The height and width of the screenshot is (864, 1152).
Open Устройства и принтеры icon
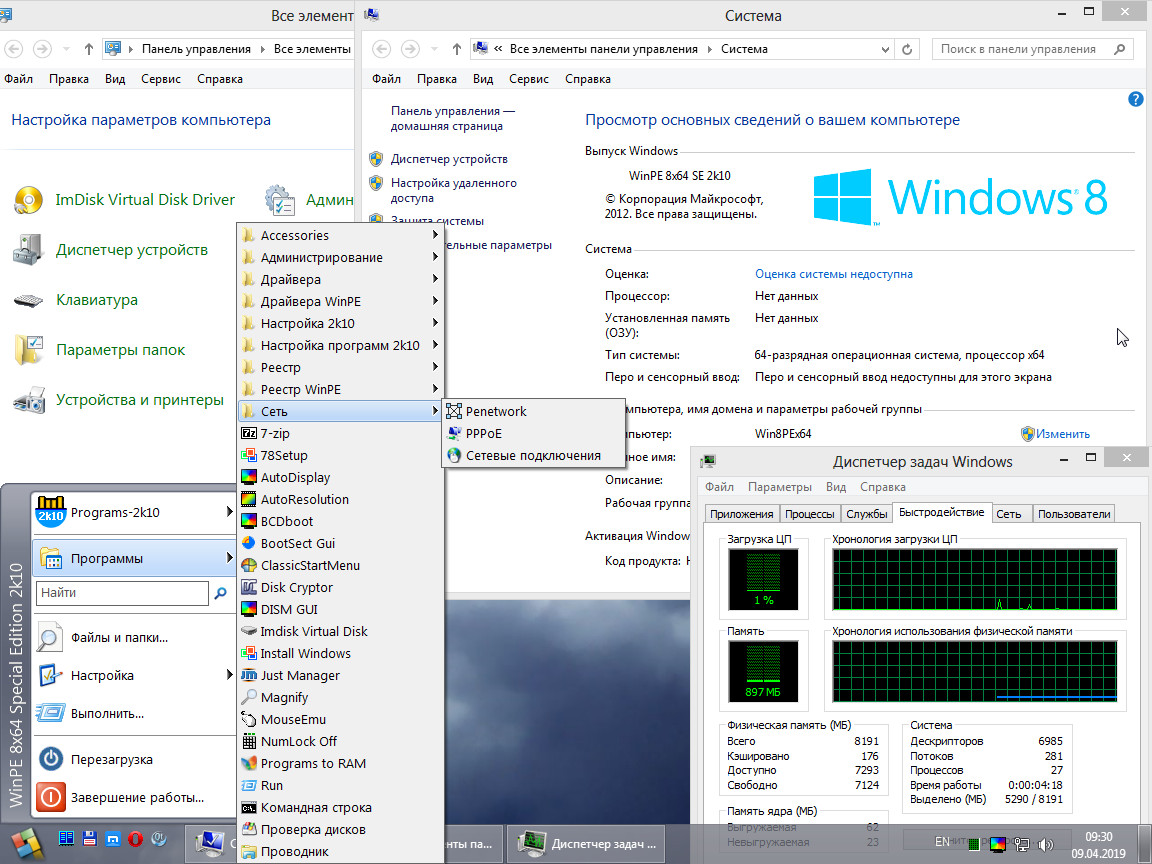[x=28, y=400]
